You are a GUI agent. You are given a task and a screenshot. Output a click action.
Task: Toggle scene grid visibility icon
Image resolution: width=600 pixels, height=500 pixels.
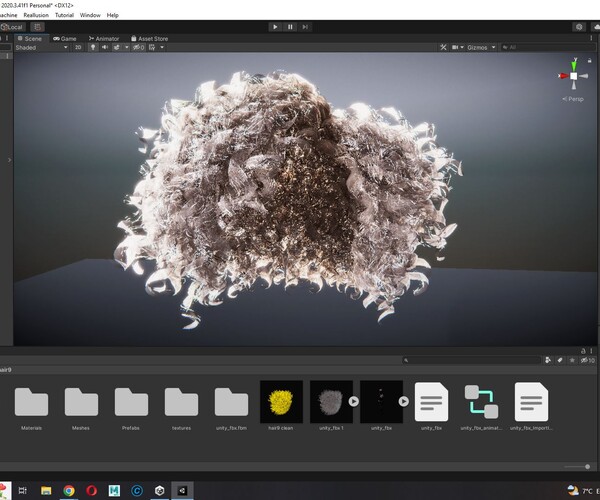pyautogui.click(x=152, y=47)
